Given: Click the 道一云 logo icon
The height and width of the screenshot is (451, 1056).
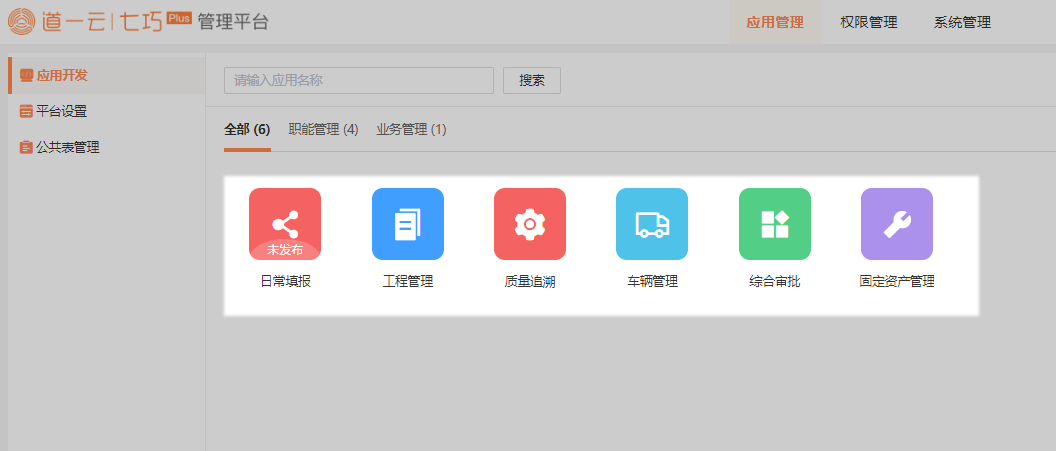Looking at the screenshot, I should pyautogui.click(x=24, y=22).
